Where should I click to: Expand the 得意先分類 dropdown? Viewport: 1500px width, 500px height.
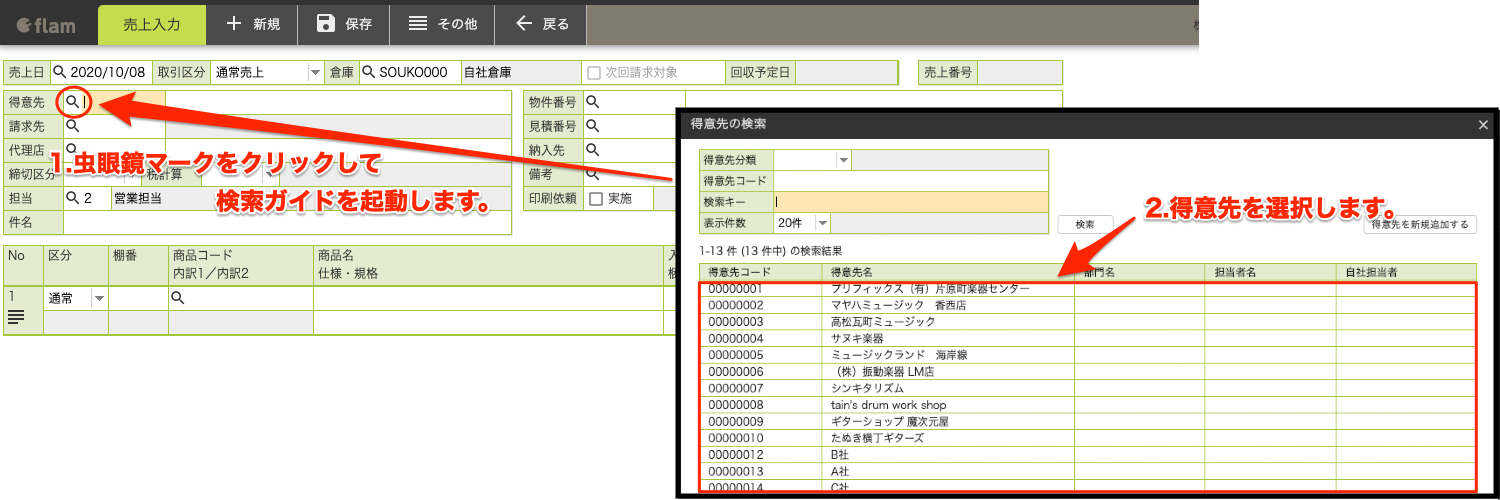pos(843,159)
